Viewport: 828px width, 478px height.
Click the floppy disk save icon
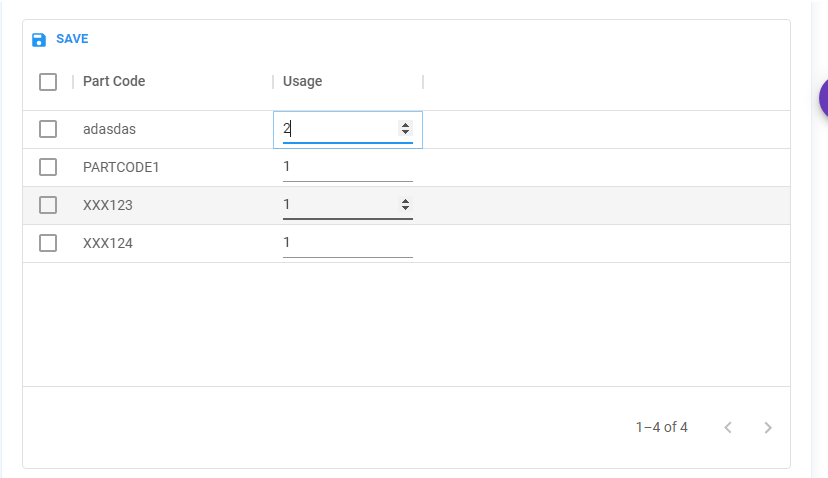tap(39, 40)
